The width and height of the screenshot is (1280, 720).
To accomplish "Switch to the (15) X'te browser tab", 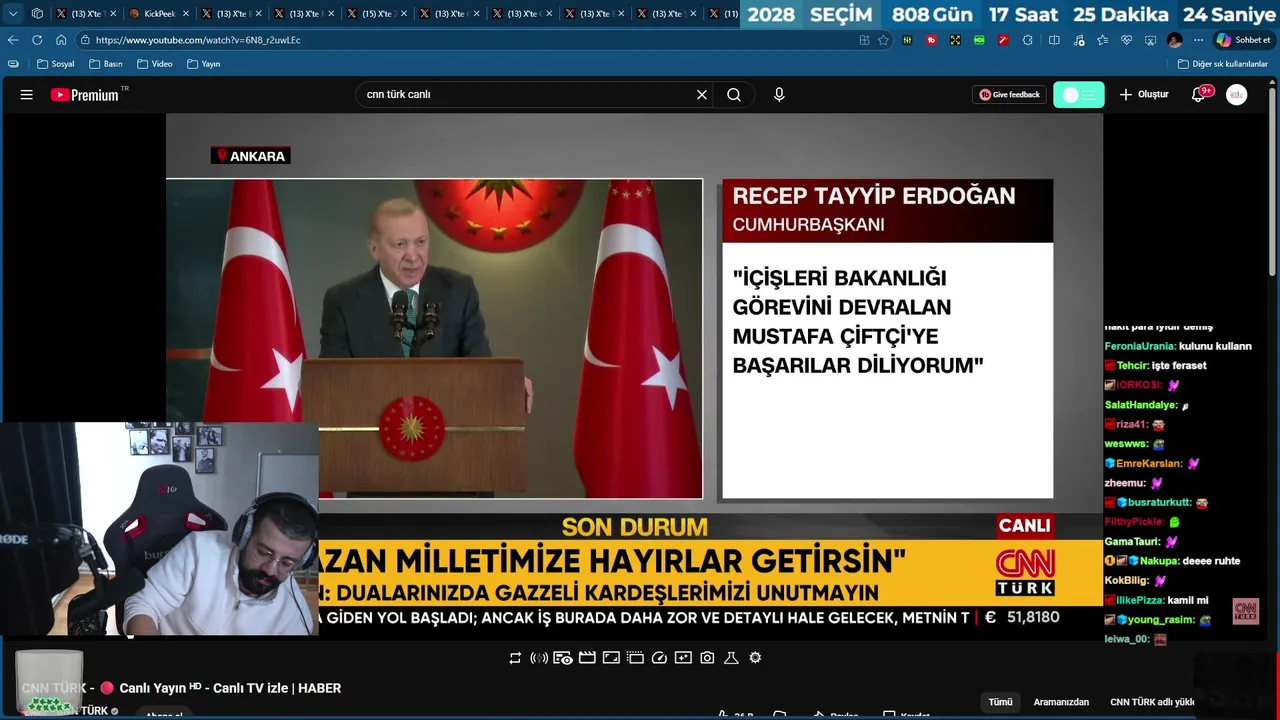I will 377,14.
